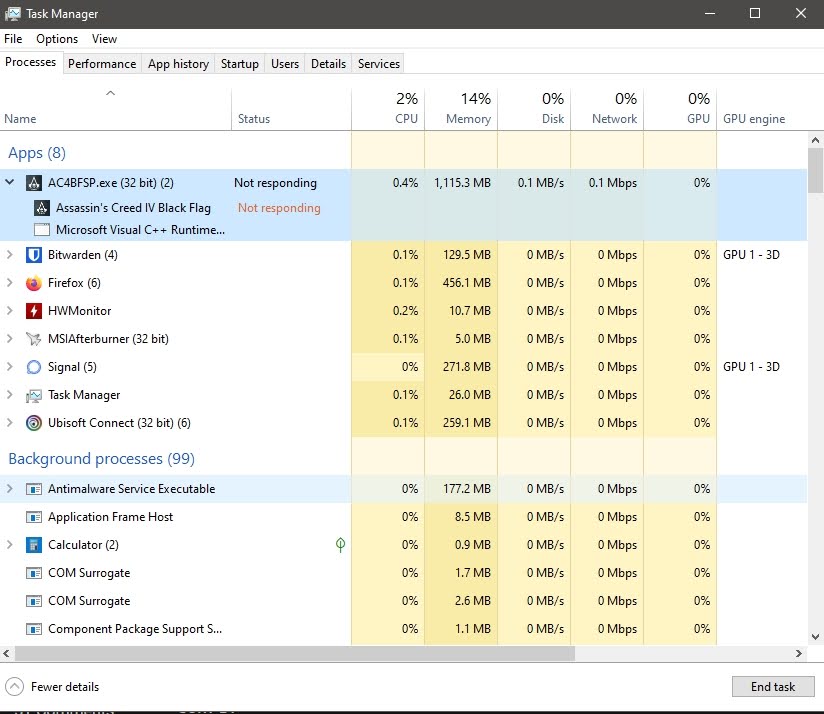This screenshot has height=714, width=824.
Task: Switch to the Performance tab
Action: point(102,64)
